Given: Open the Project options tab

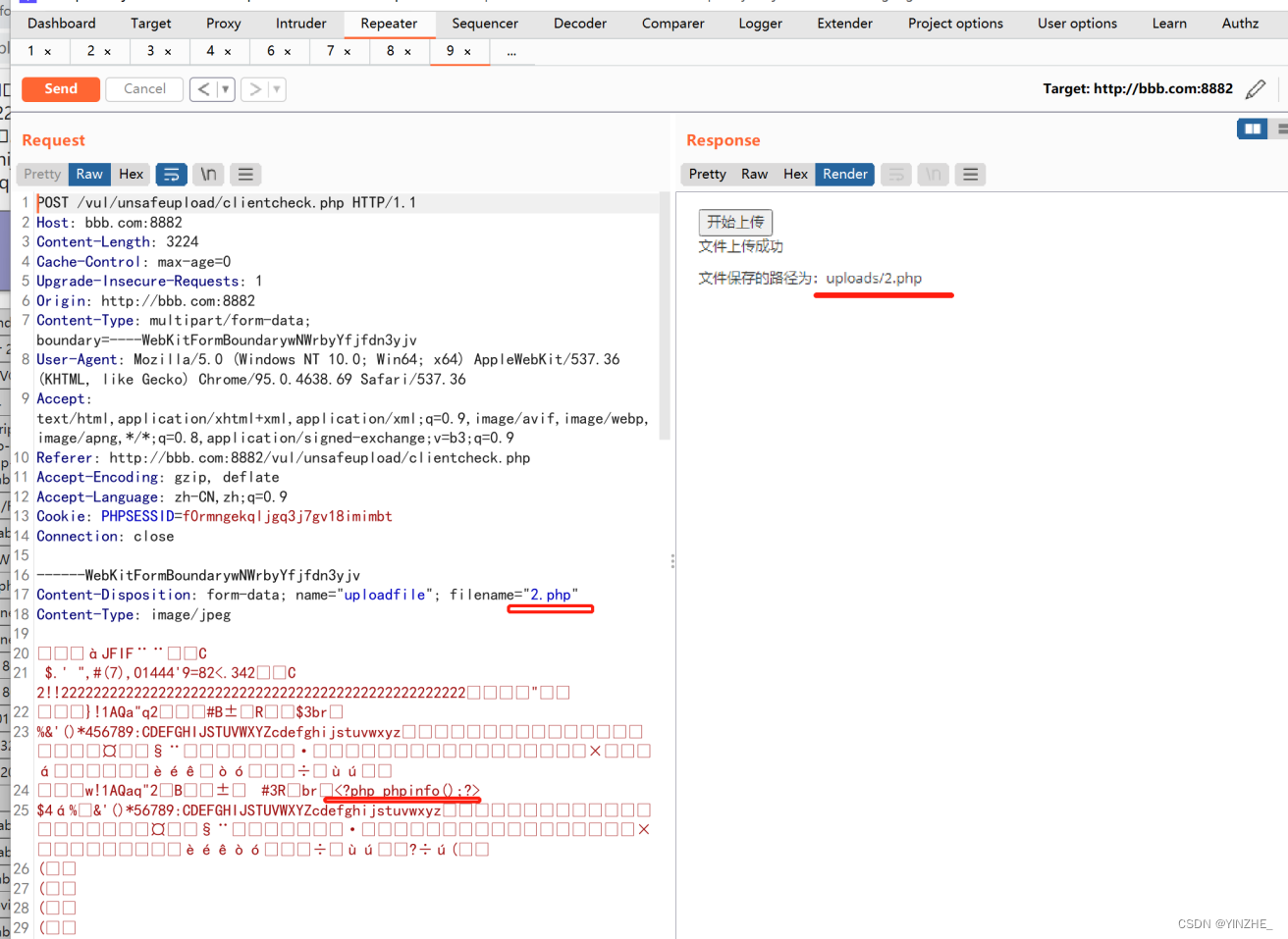Looking at the screenshot, I should point(956,24).
